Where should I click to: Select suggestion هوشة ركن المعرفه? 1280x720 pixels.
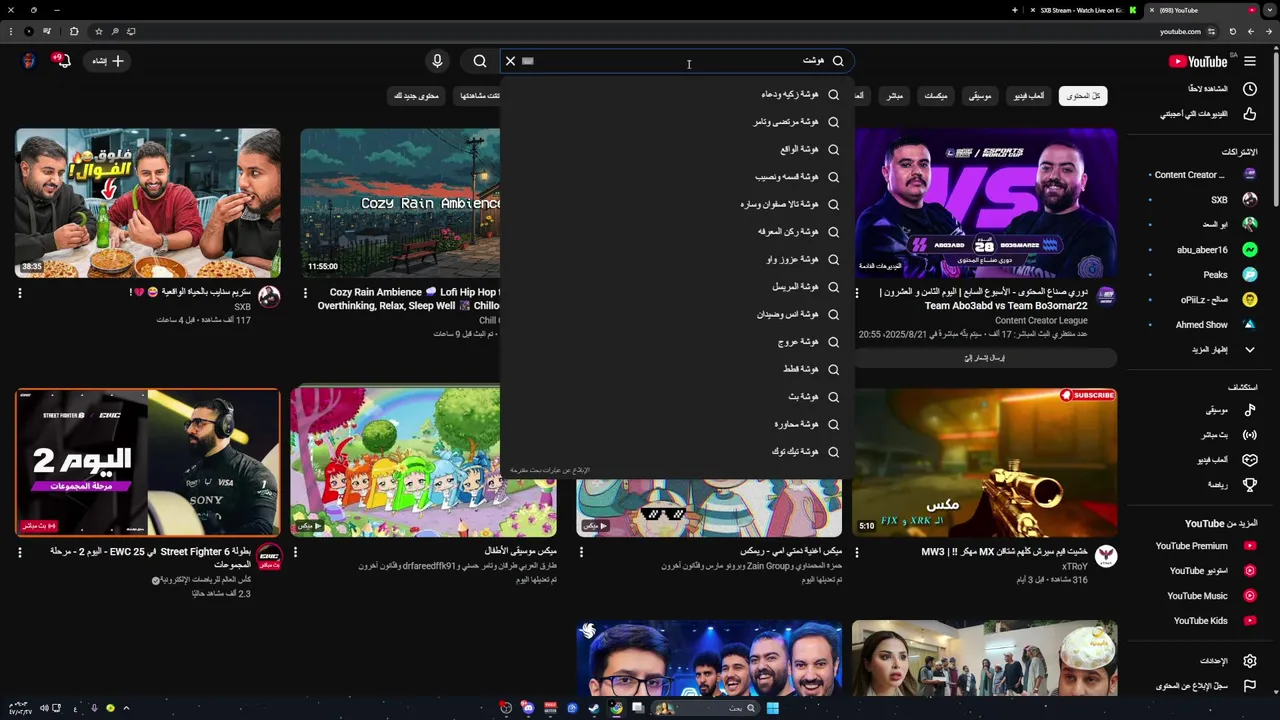coord(678,232)
